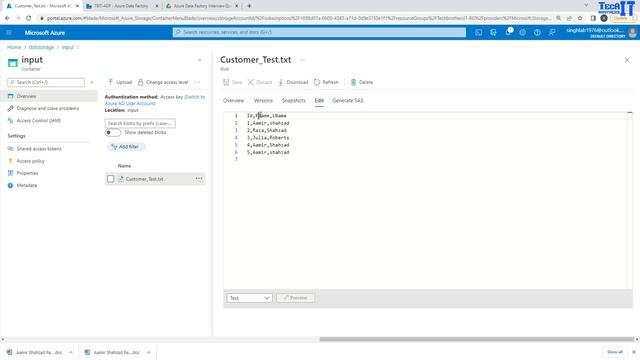
Task: Click Show all downloads
Action: pyautogui.click(x=615, y=352)
